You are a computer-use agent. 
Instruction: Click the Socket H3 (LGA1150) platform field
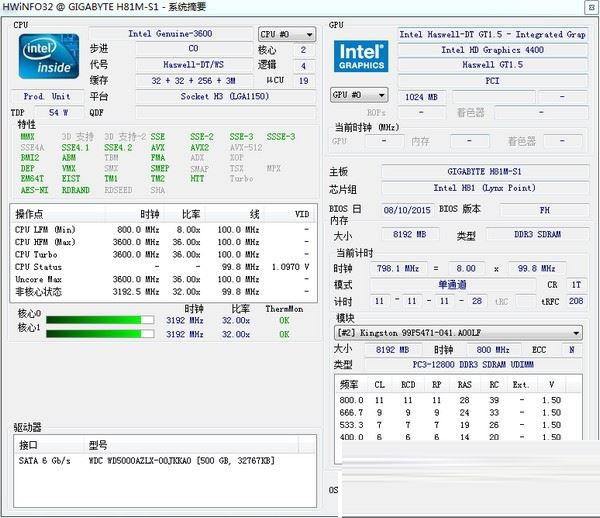[225, 96]
